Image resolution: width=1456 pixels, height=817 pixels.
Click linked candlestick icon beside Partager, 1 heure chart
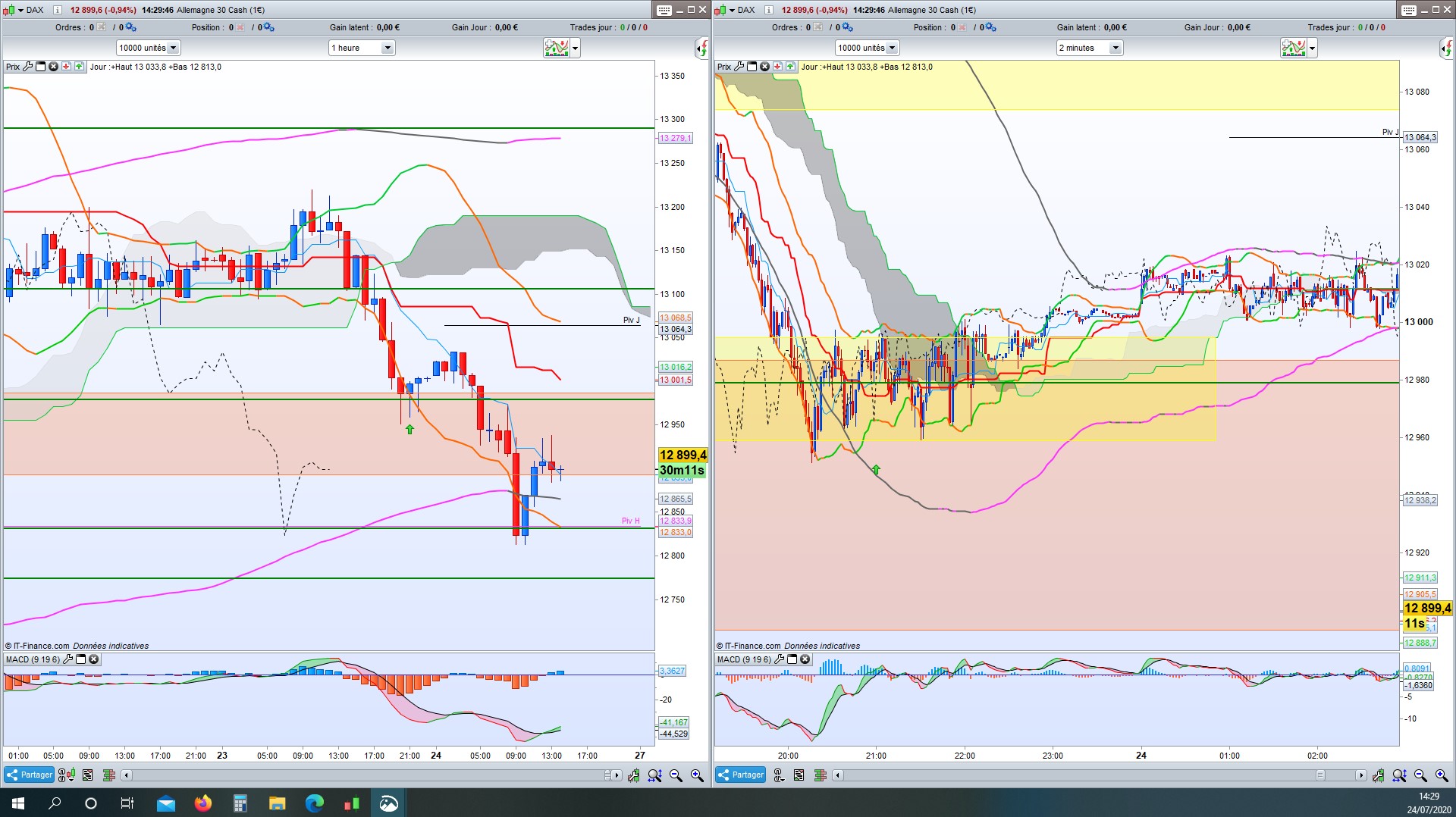66,775
